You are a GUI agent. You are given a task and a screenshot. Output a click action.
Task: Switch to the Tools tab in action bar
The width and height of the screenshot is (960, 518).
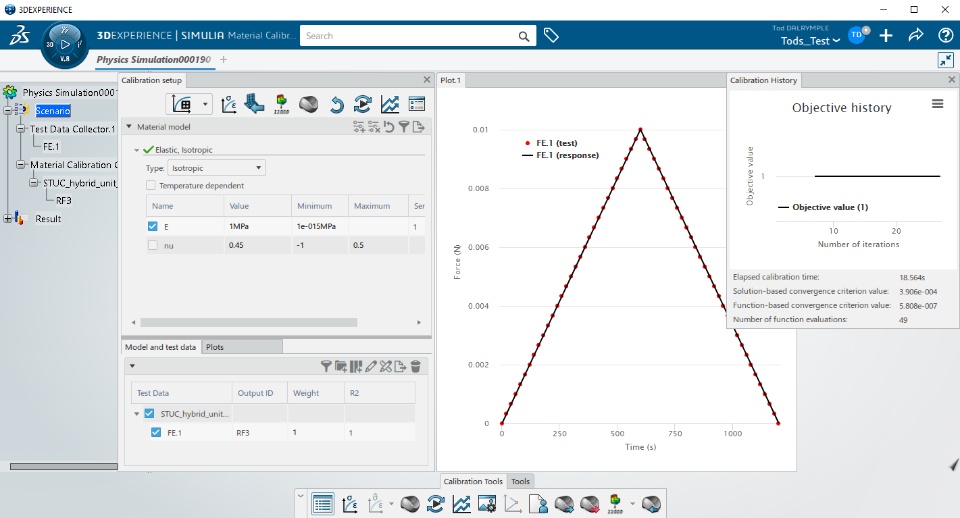[x=520, y=481]
